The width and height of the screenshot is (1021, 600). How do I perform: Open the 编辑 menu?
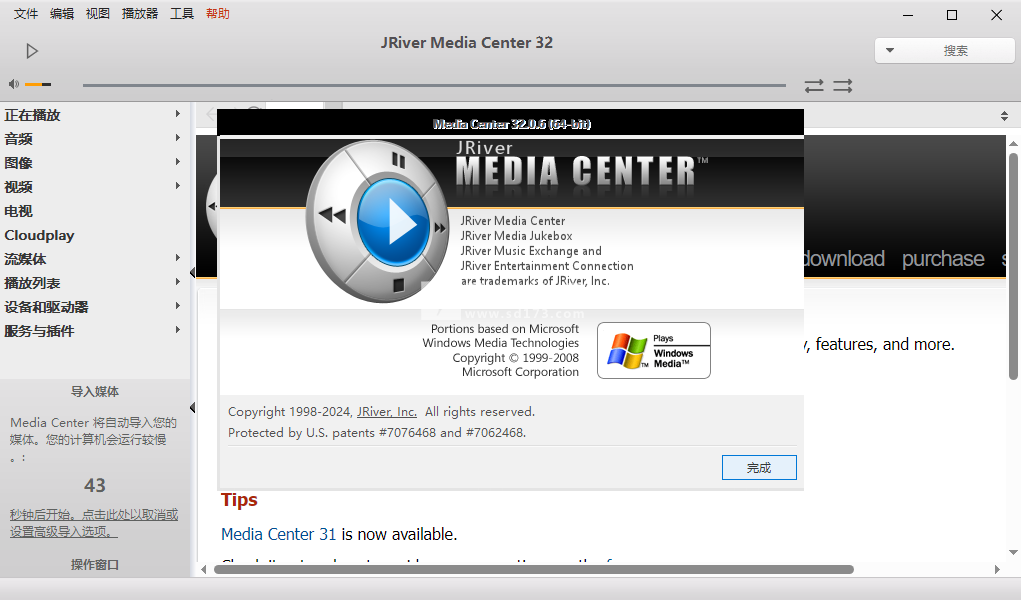[x=62, y=14]
